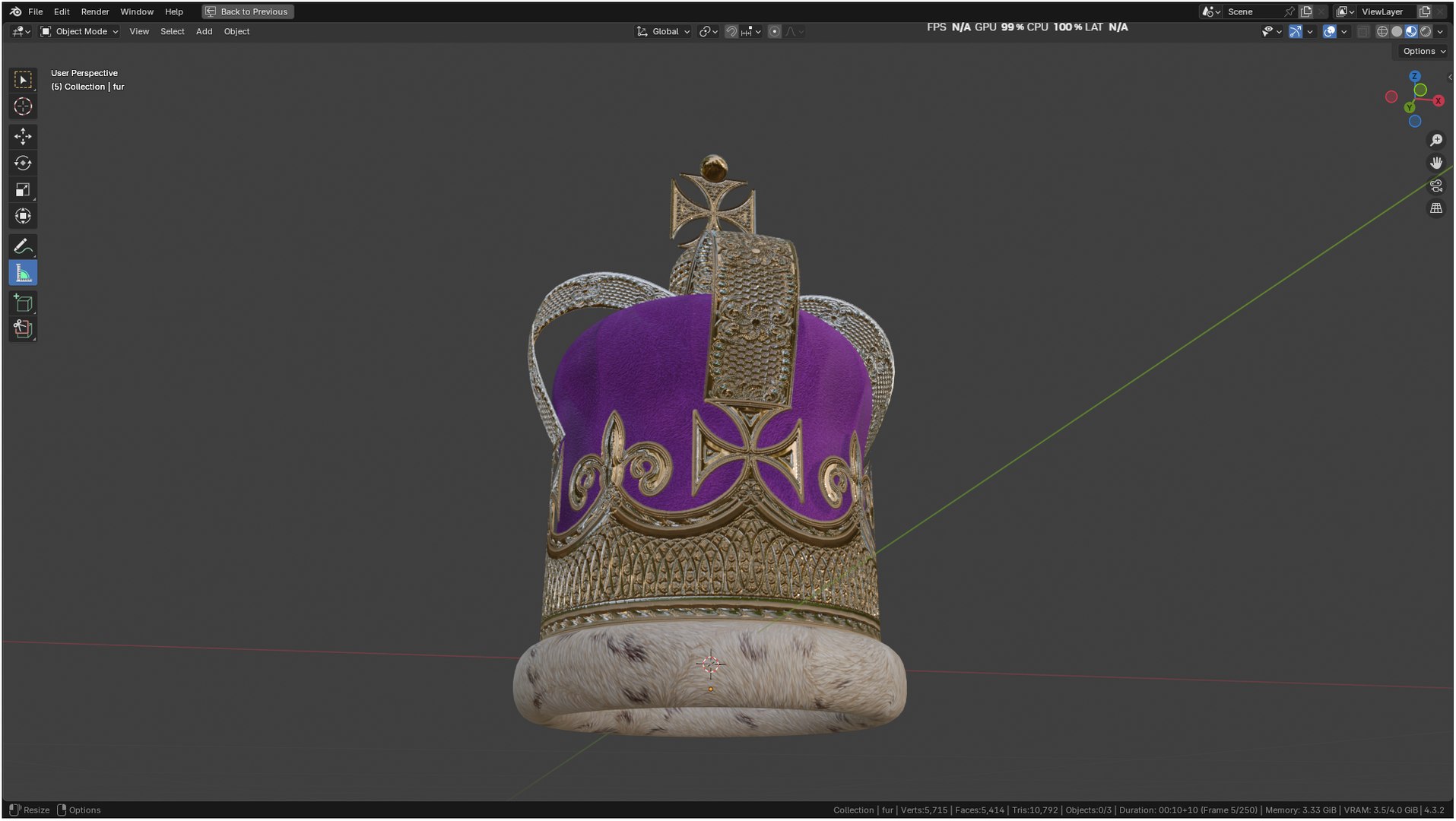Open the Render menu
This screenshot has height=821, width=1456.
(x=95, y=11)
